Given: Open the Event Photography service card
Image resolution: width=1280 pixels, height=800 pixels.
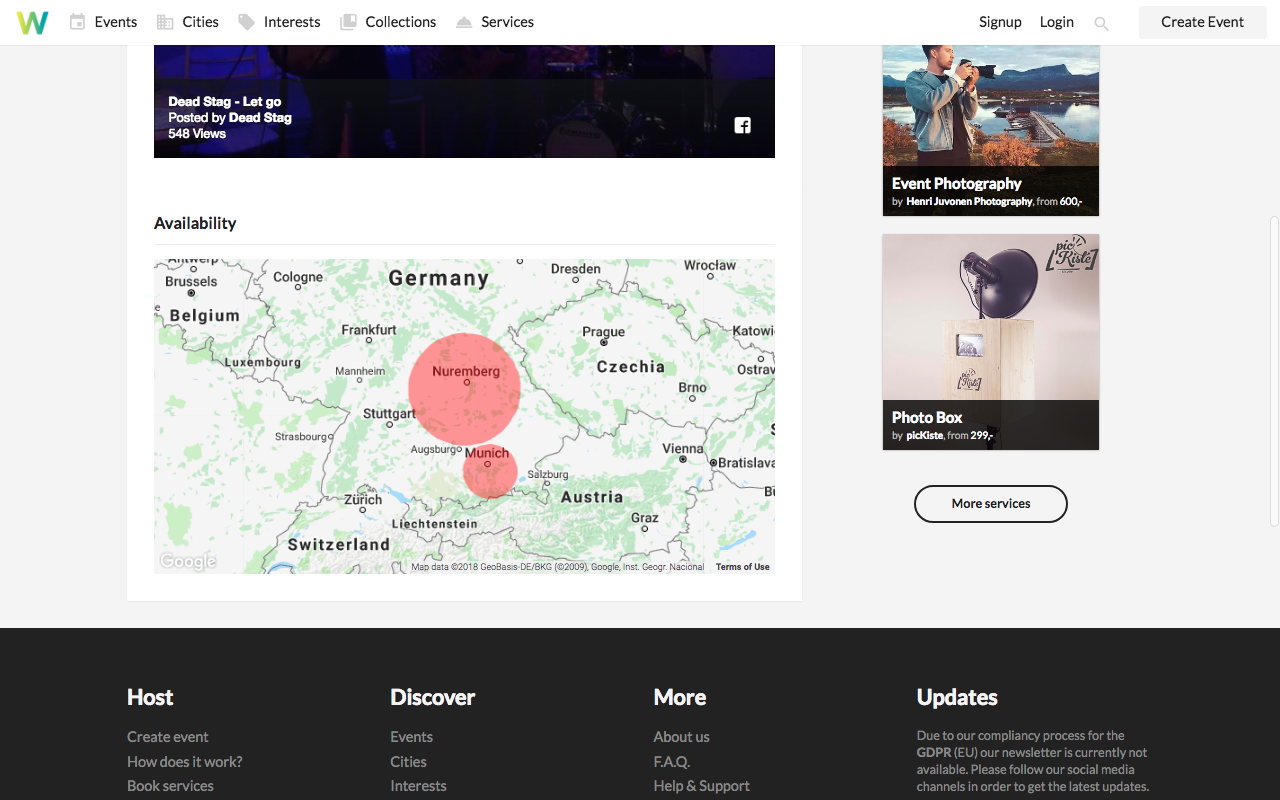Looking at the screenshot, I should 991,130.
